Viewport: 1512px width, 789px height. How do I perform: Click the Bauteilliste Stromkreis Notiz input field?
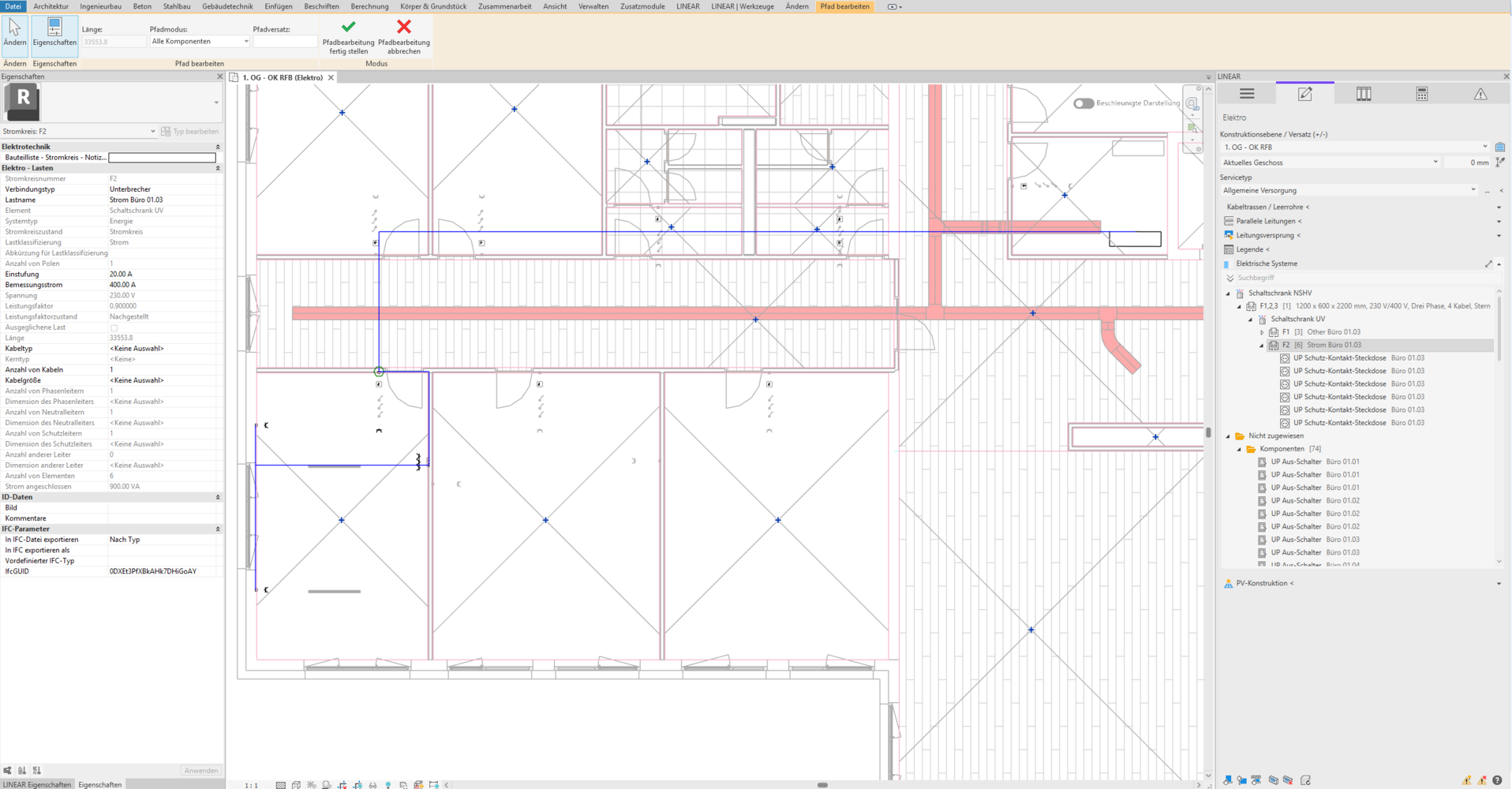162,158
